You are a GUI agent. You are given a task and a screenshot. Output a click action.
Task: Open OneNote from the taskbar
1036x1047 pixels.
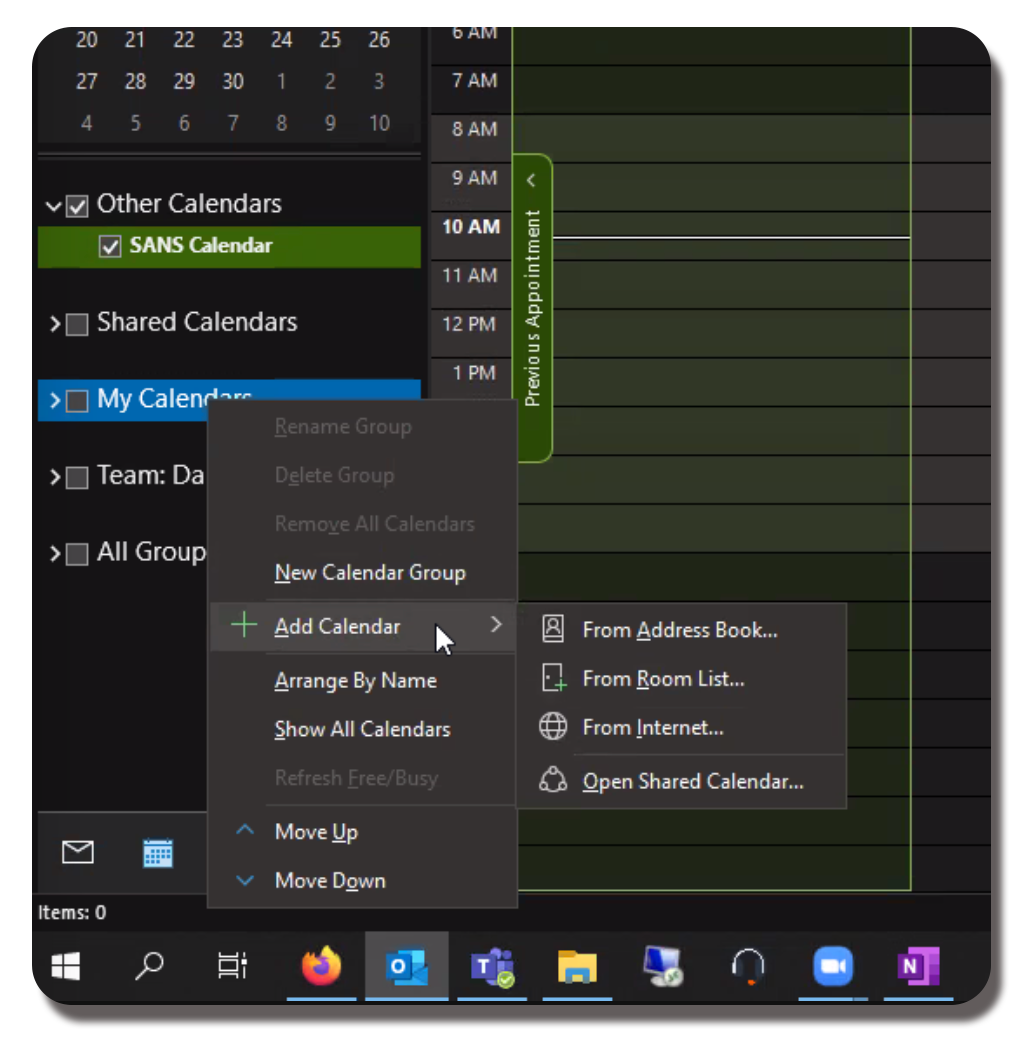919,966
